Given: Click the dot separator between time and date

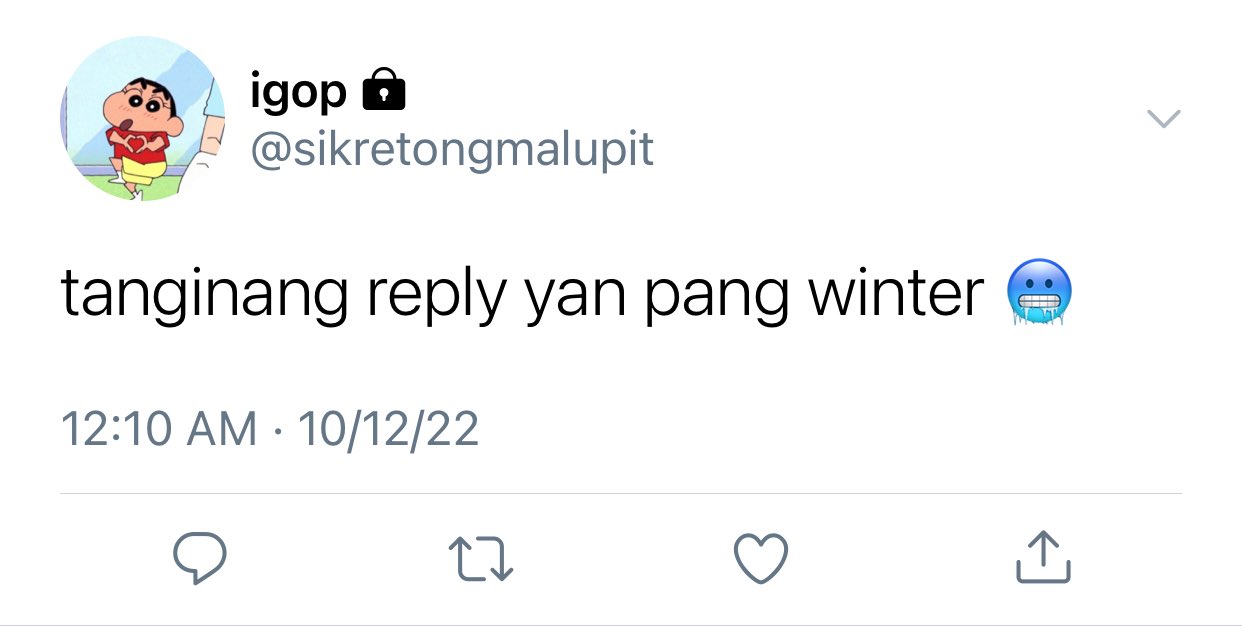Looking at the screenshot, I should point(277,430).
